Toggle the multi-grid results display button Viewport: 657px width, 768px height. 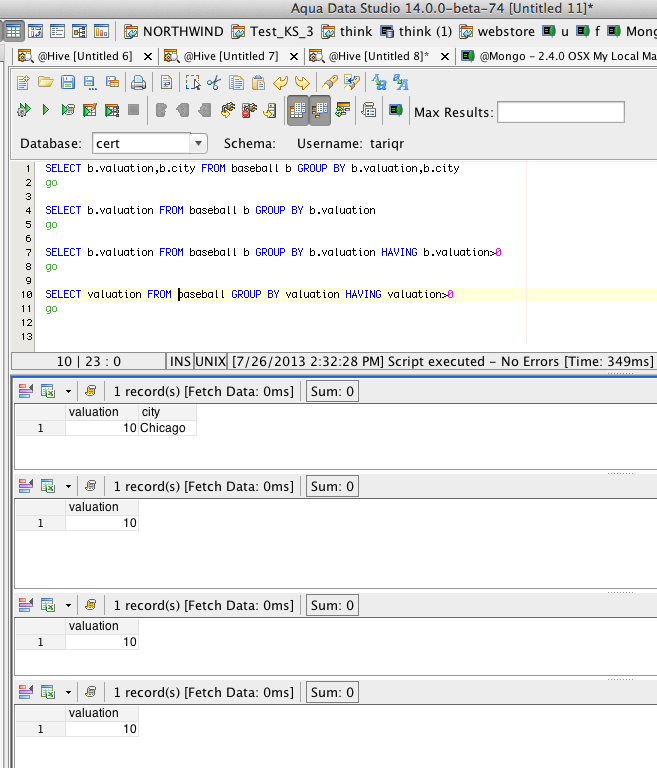tap(319, 111)
